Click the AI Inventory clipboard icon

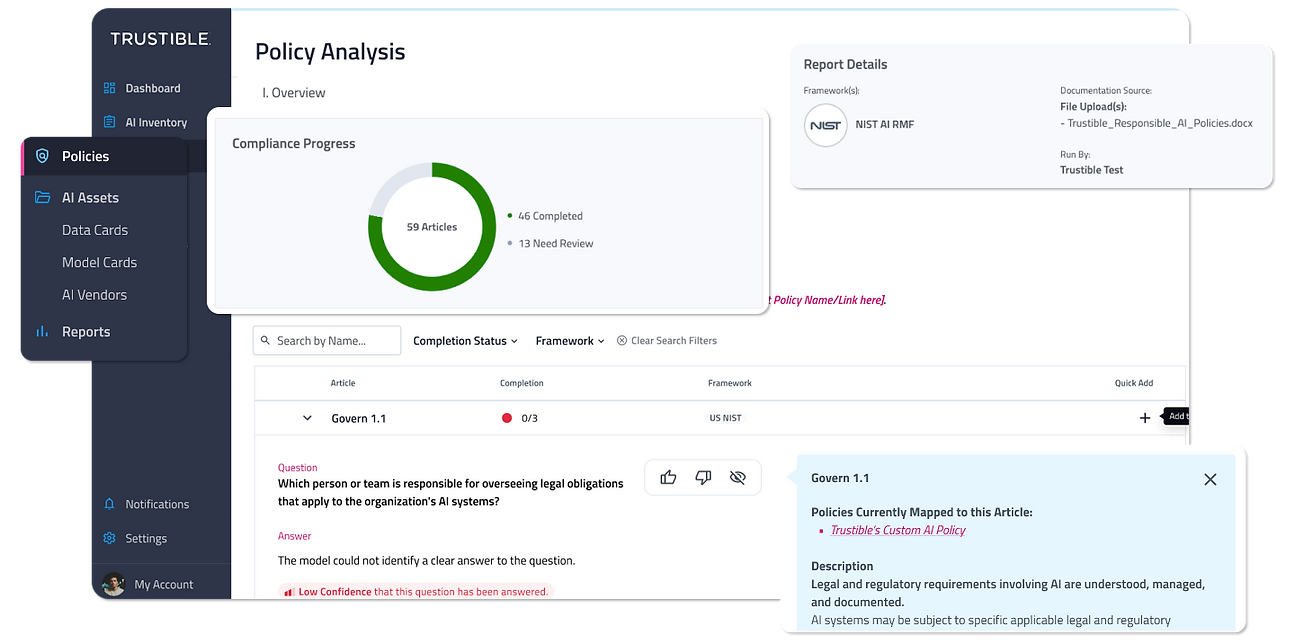tap(110, 122)
